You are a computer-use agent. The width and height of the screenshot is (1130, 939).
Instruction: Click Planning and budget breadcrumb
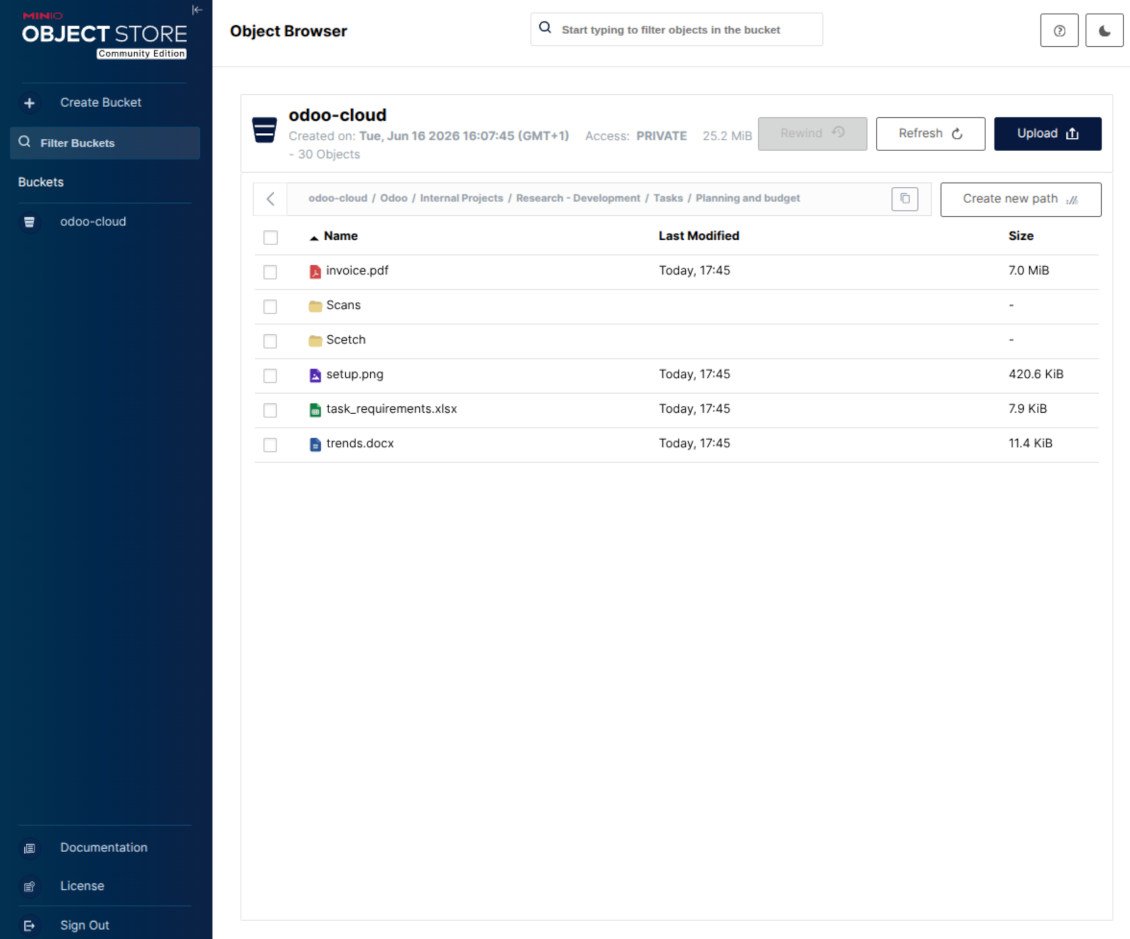coord(747,198)
